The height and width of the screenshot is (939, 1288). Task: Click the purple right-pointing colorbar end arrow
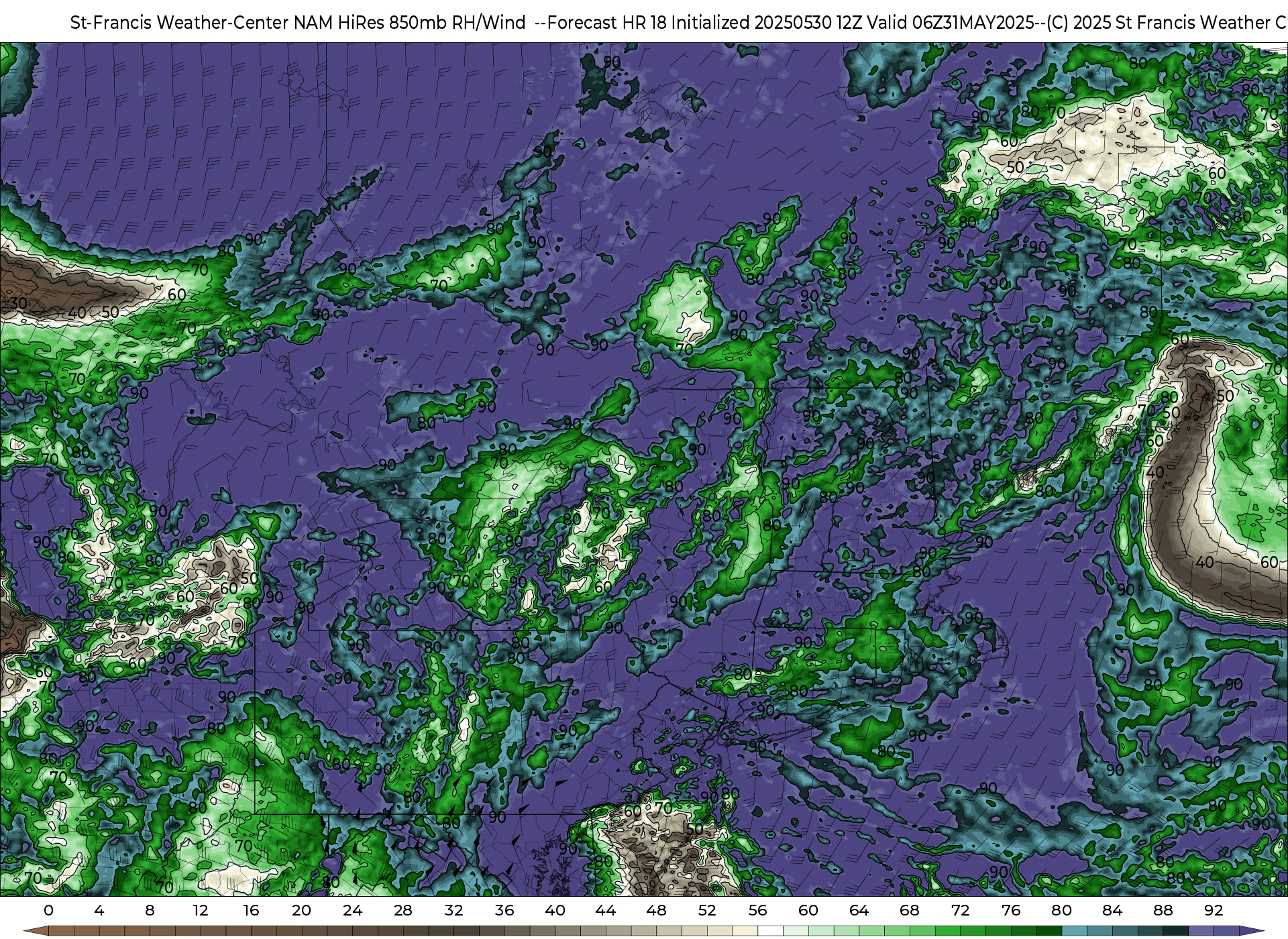tap(1252, 931)
